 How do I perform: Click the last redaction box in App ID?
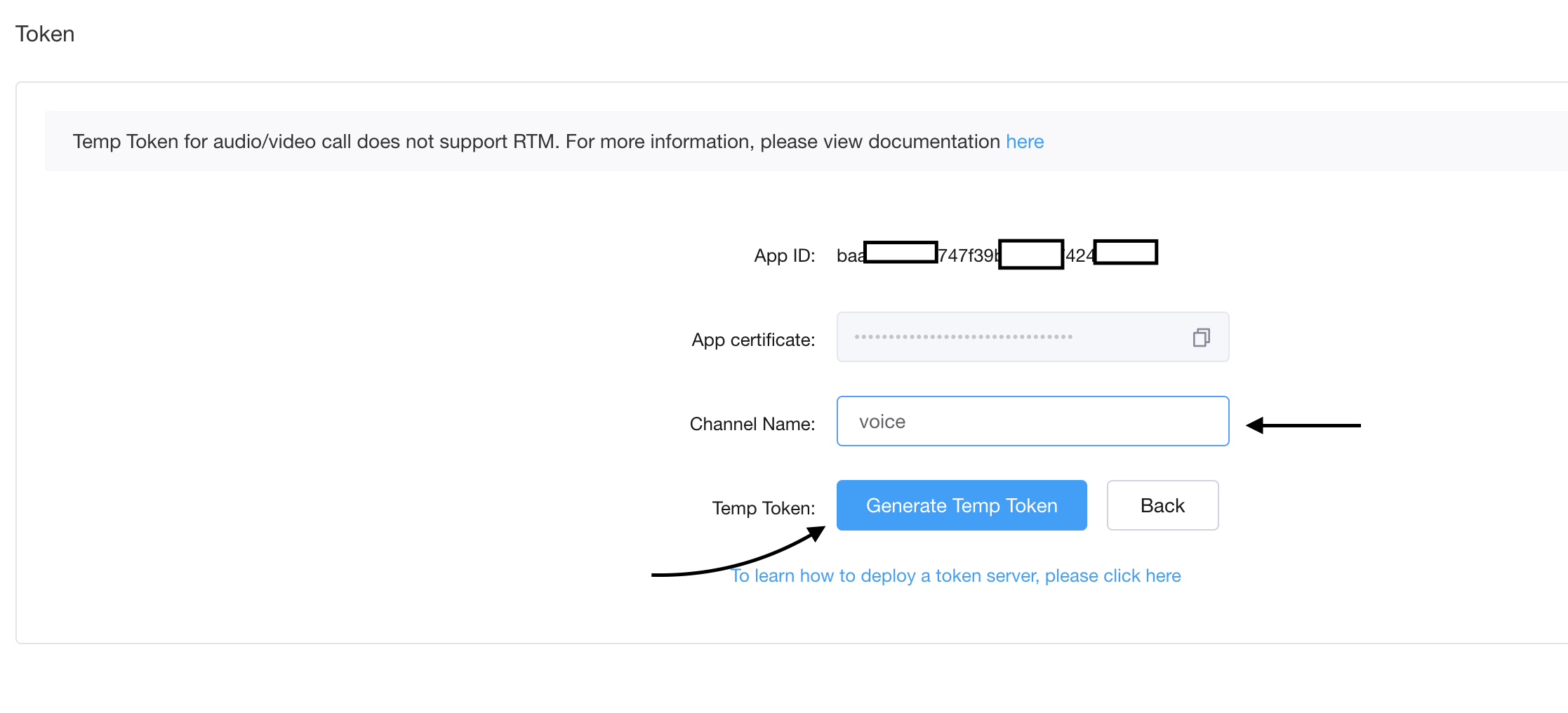pos(1125,252)
